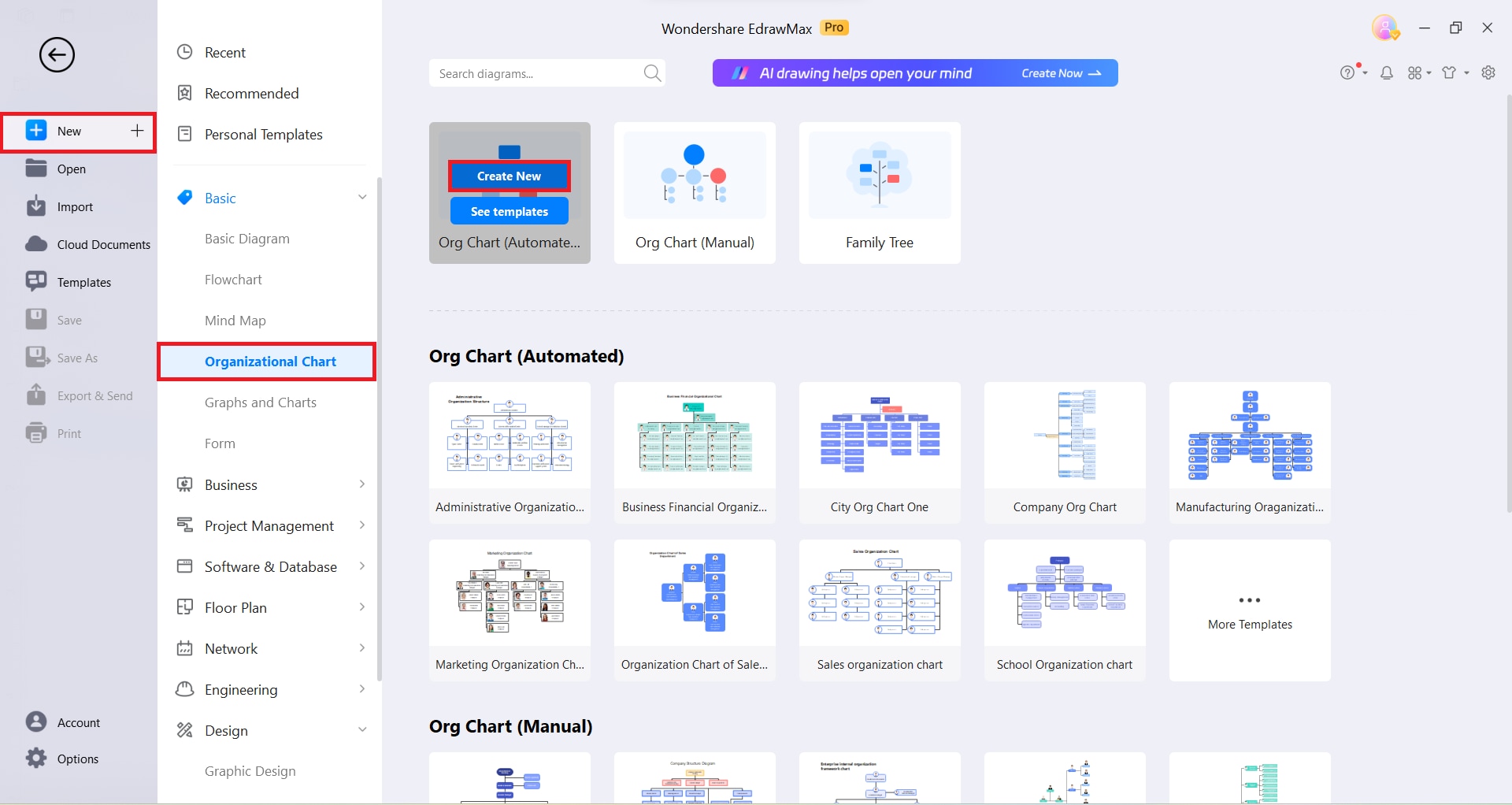Click the Recommended badge icon
Viewport: 1512px width, 805px height.
[185, 93]
